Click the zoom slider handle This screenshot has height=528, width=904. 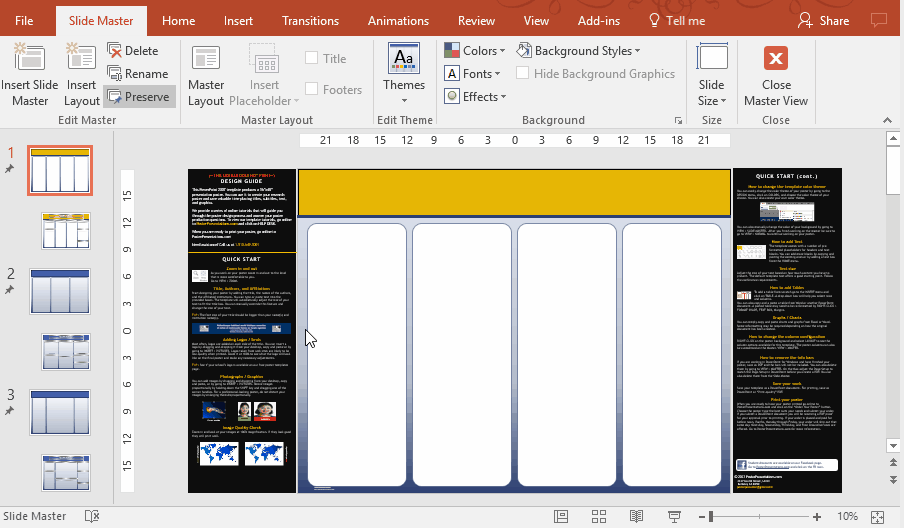[711, 517]
